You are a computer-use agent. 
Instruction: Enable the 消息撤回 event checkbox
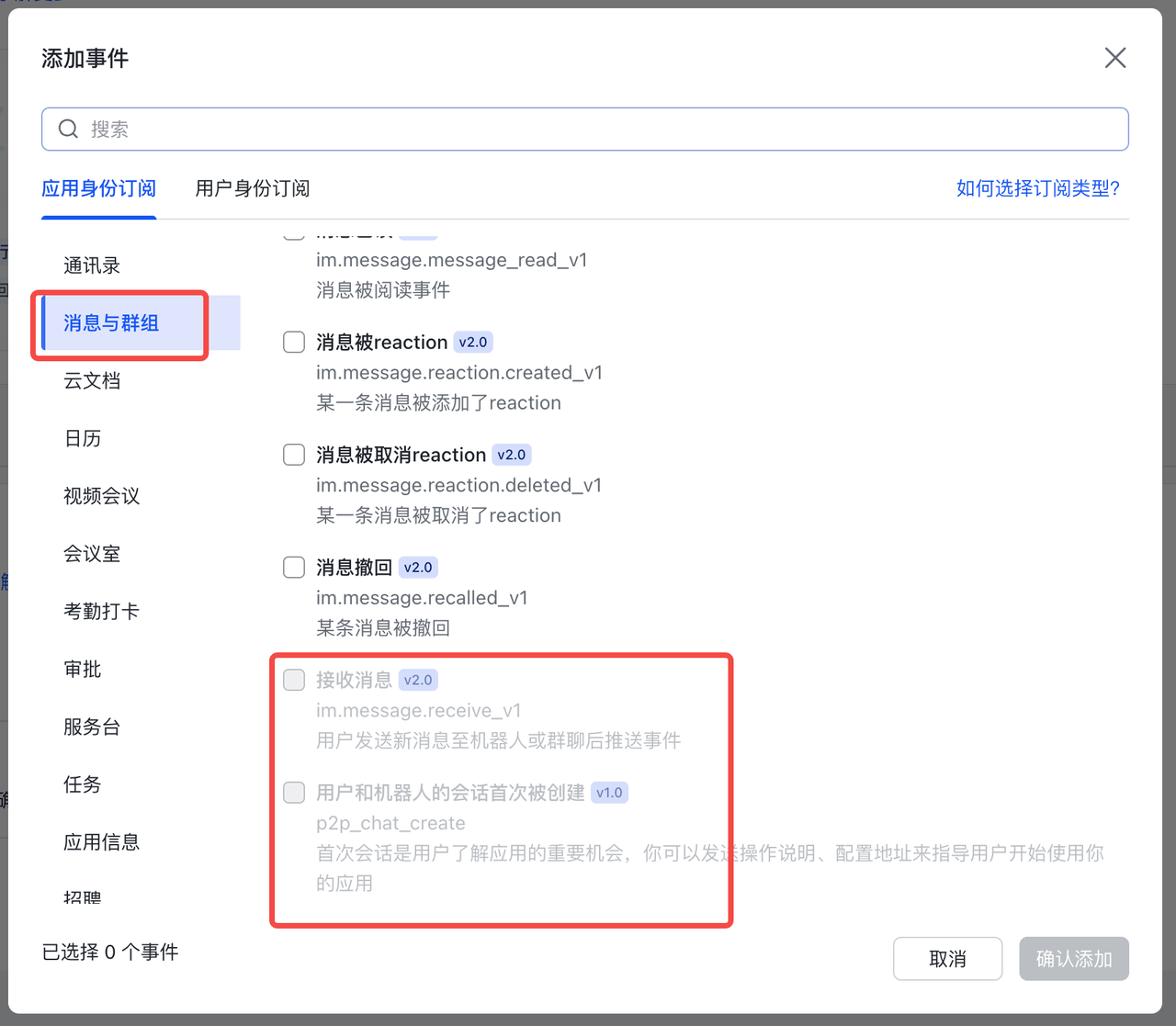click(293, 567)
